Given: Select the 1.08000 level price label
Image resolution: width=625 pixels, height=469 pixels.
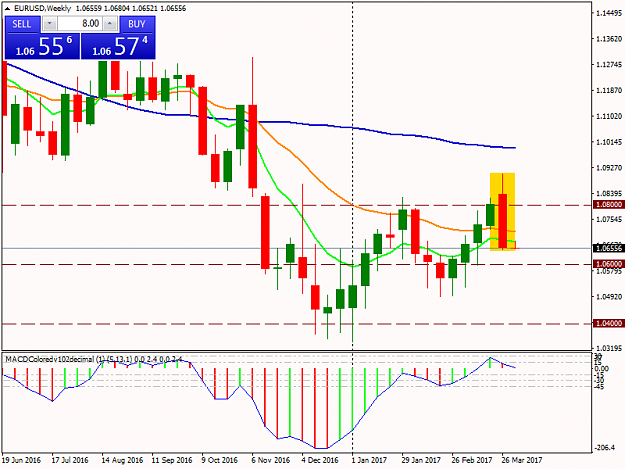Looking at the screenshot, I should 609,204.
